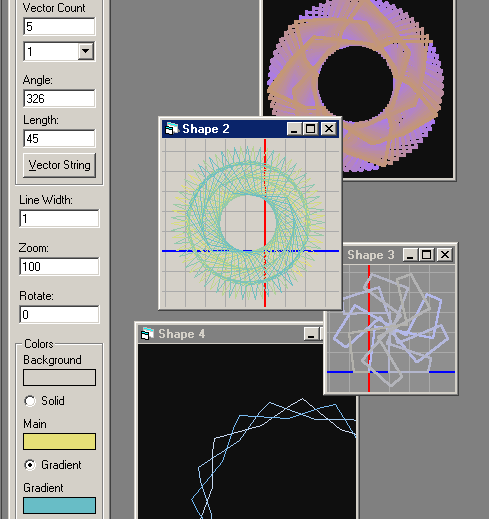This screenshot has width=489, height=519.
Task: Click the Angle input field
Action: pyautogui.click(x=59, y=98)
